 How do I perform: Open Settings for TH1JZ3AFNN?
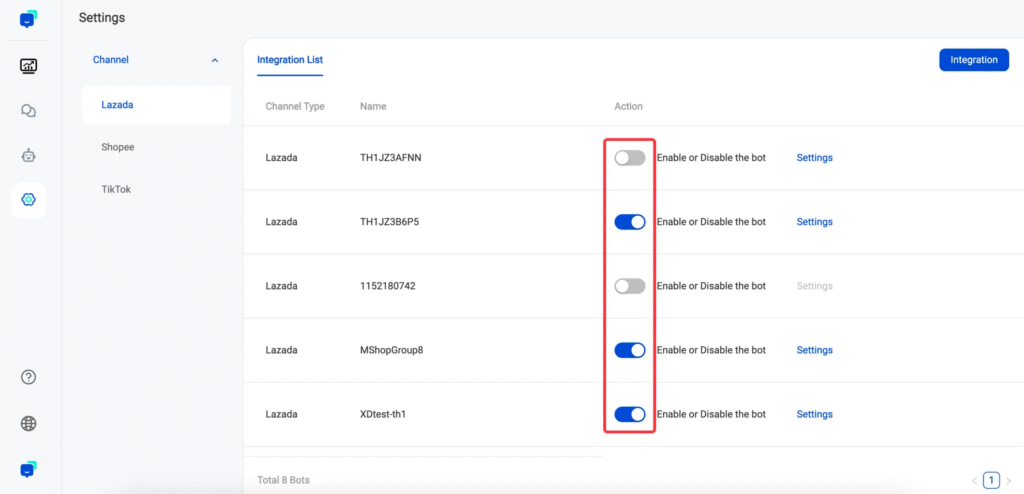point(814,157)
